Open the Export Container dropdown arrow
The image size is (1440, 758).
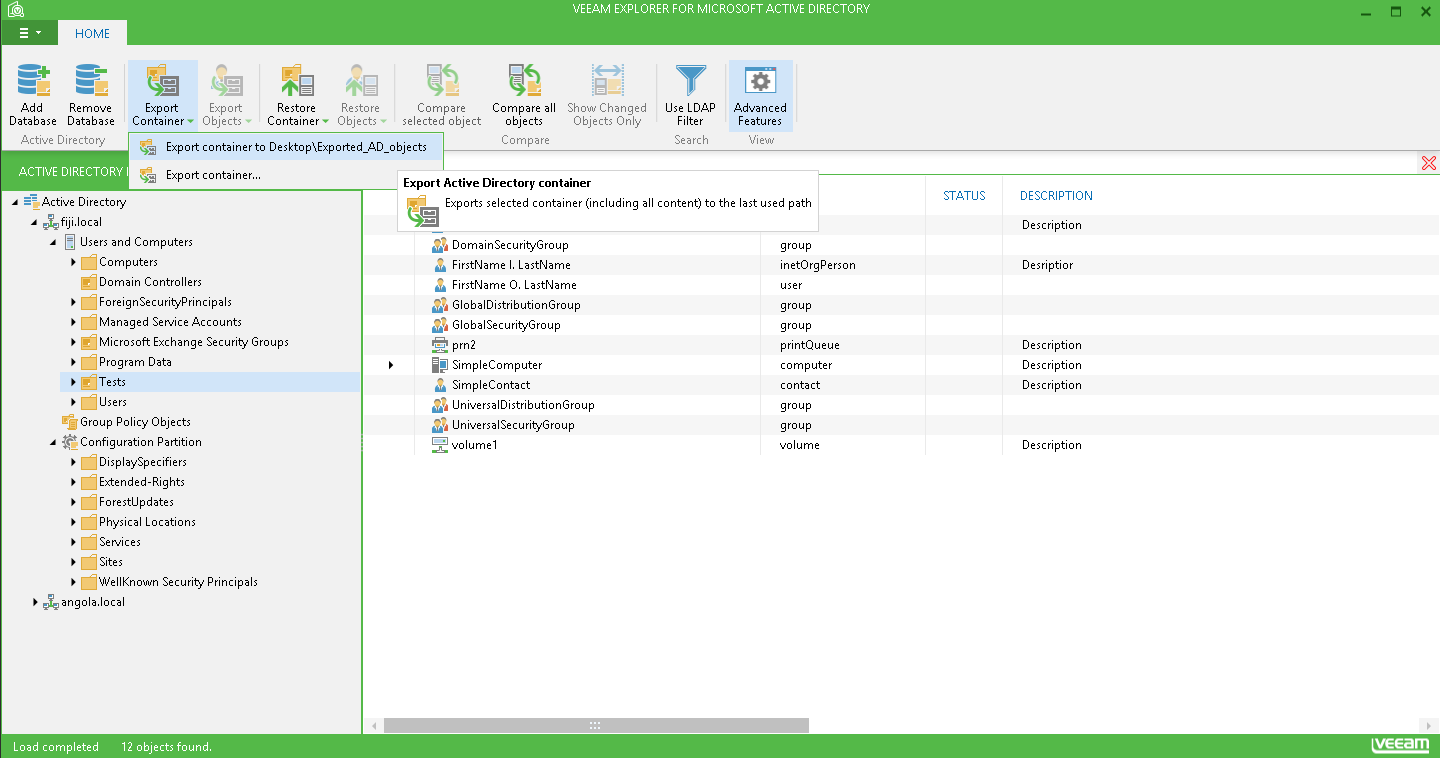[x=190, y=122]
